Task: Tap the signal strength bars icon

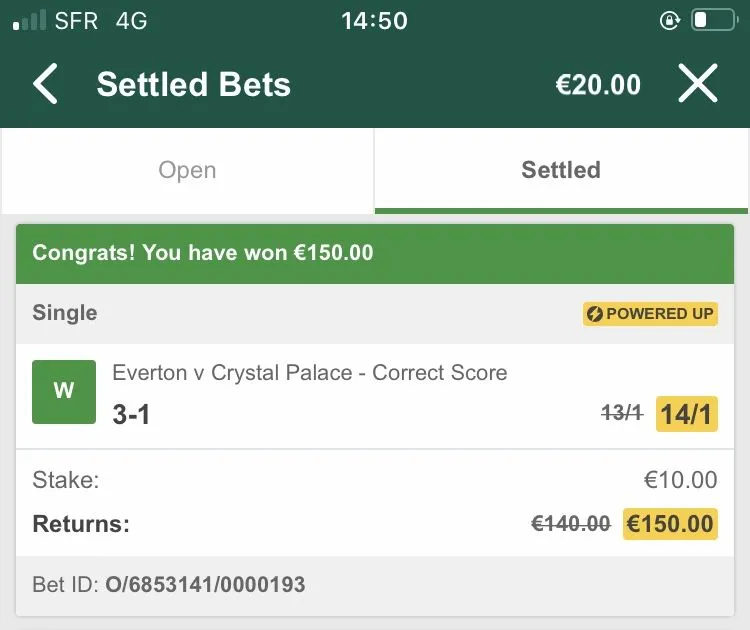Action: pyautogui.click(x=29, y=20)
